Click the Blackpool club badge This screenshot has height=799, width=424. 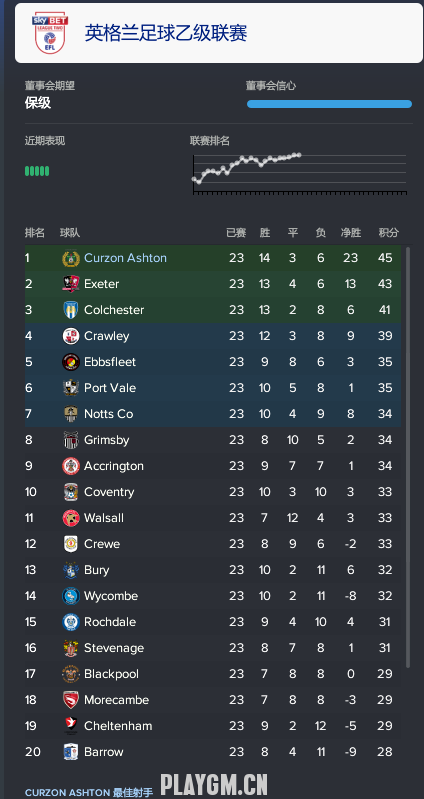[x=71, y=674]
